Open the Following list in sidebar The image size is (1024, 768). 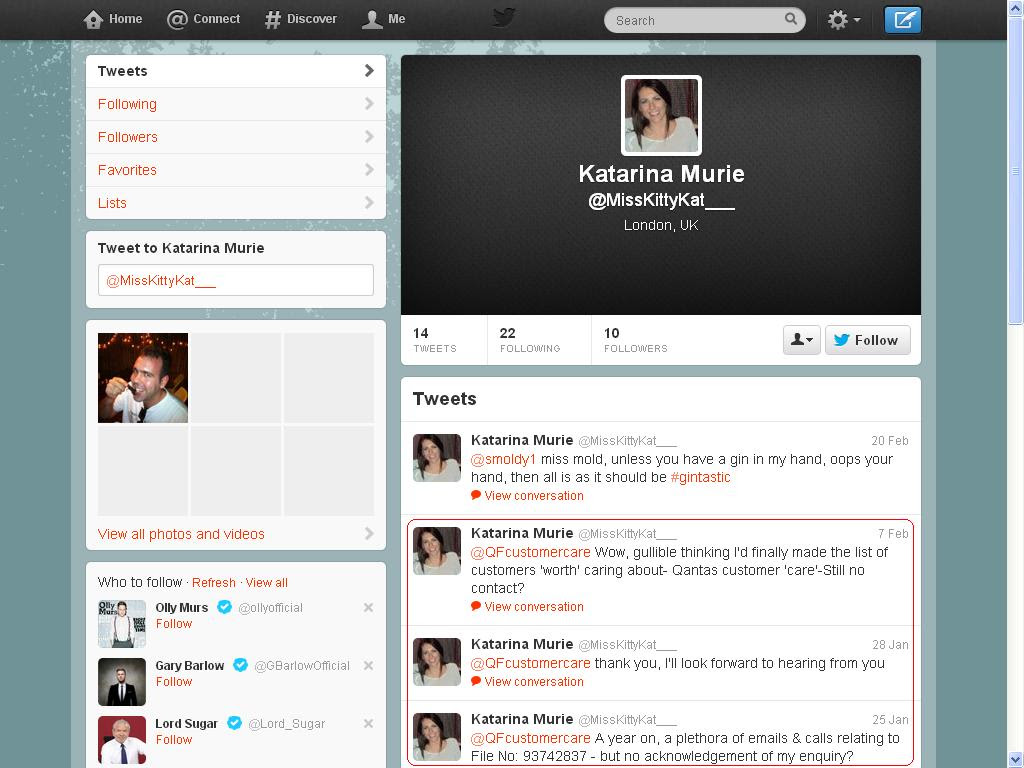pos(236,104)
